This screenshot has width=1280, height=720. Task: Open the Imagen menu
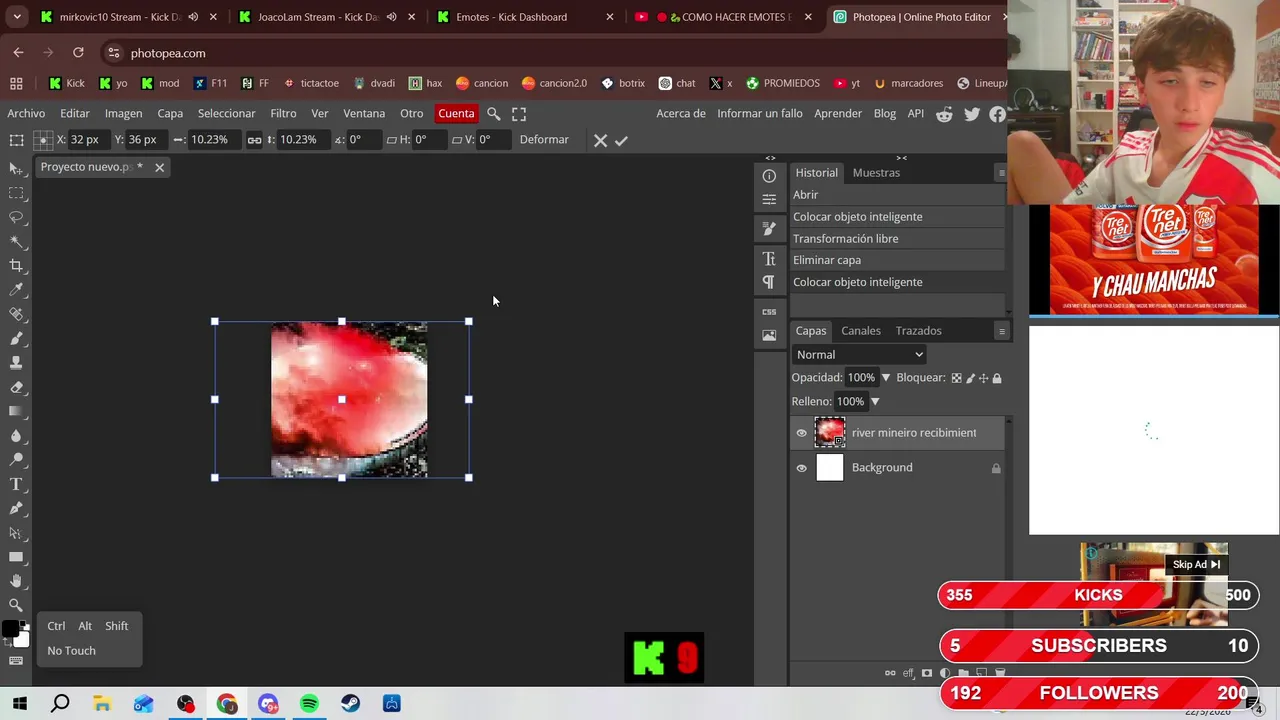point(123,114)
